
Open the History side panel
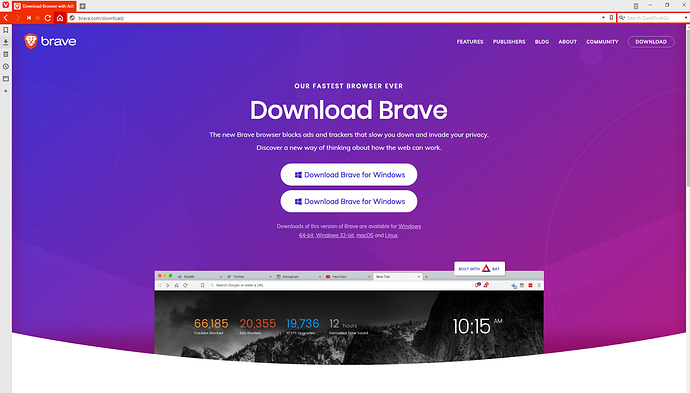(x=6, y=66)
